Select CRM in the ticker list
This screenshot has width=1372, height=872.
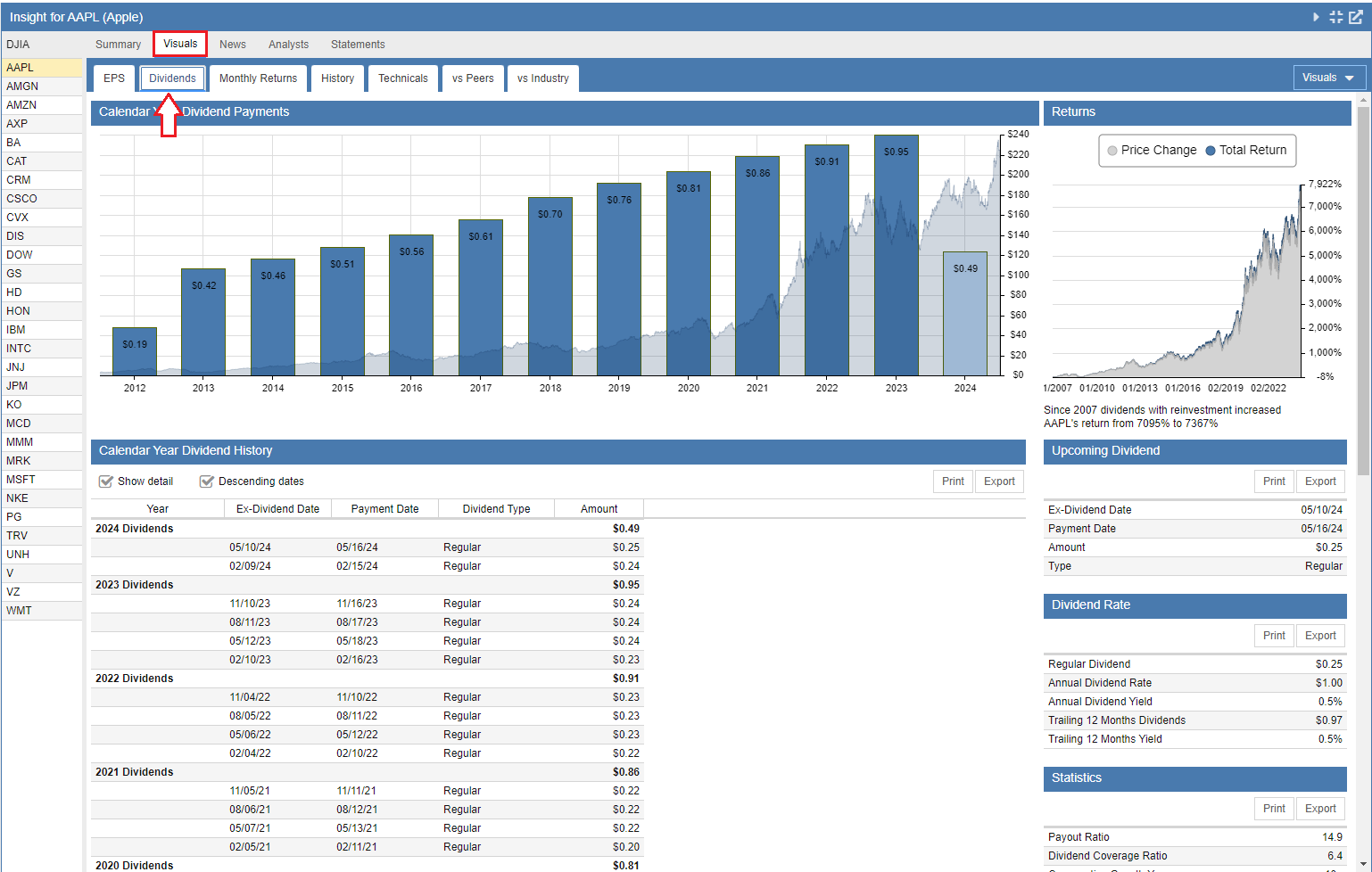click(x=42, y=180)
